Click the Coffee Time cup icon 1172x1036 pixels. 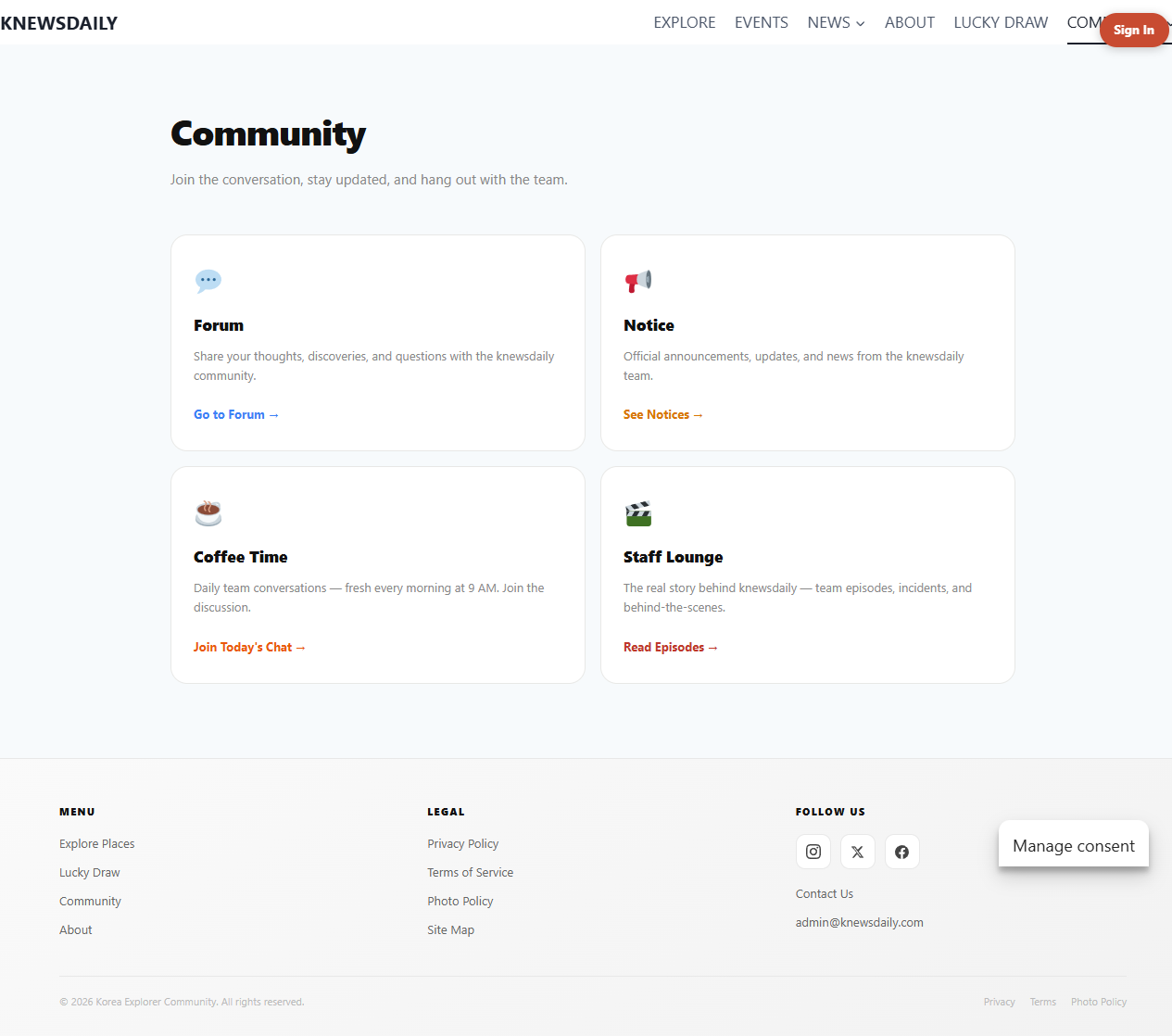tap(208, 512)
